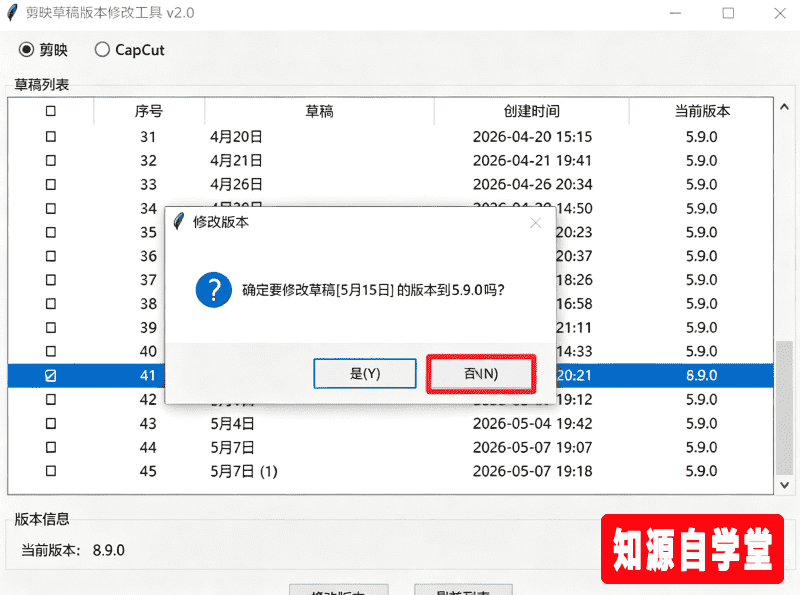Click the feather icon in dialog title
800x595 pixels.
tap(179, 221)
